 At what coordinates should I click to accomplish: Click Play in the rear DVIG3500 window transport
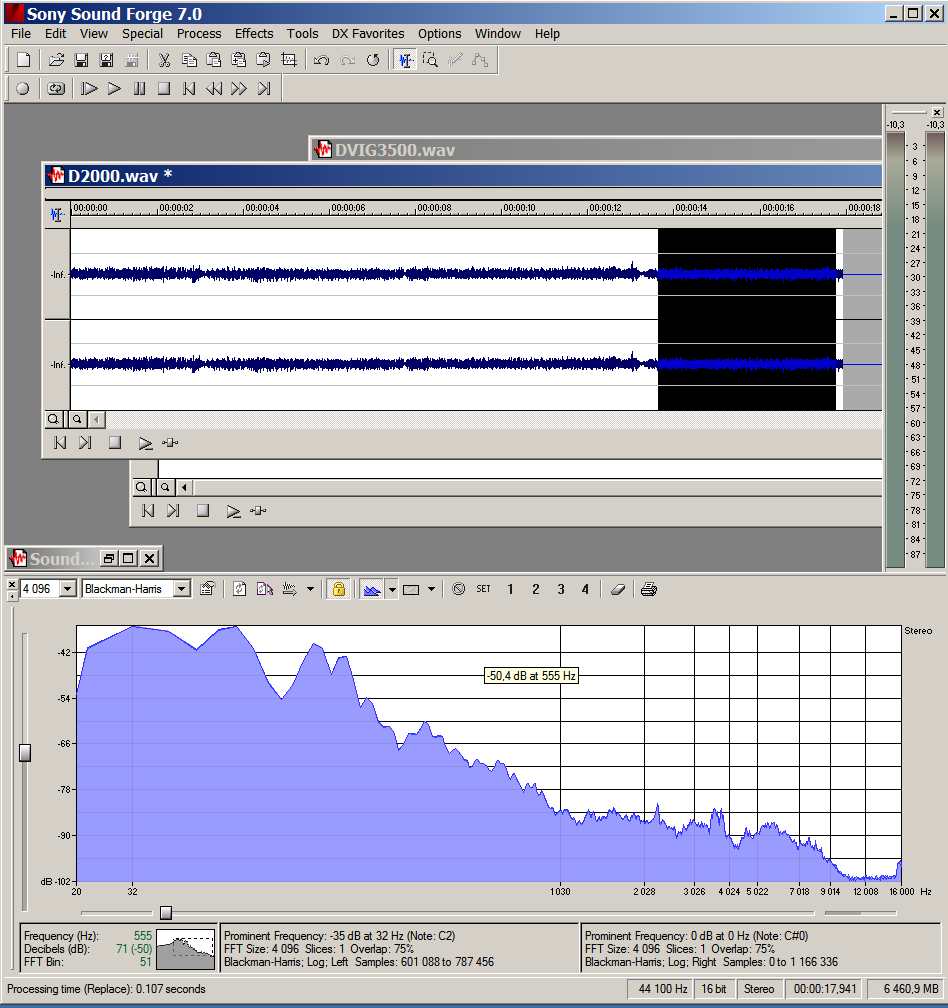point(233,510)
